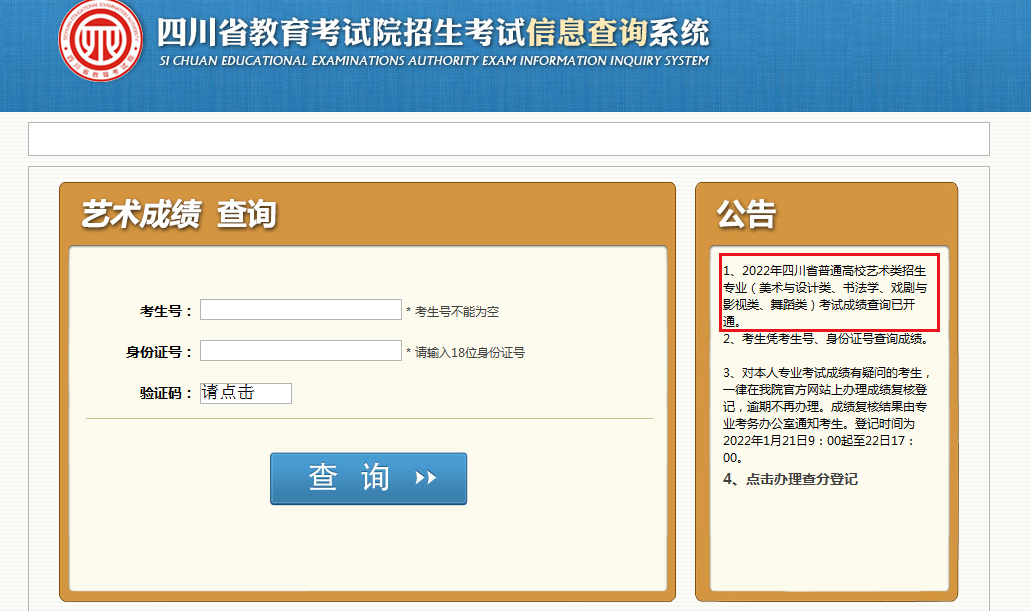Viewport: 1031px width, 611px height.
Task: Focus the 考生号 input field
Action: [x=300, y=310]
